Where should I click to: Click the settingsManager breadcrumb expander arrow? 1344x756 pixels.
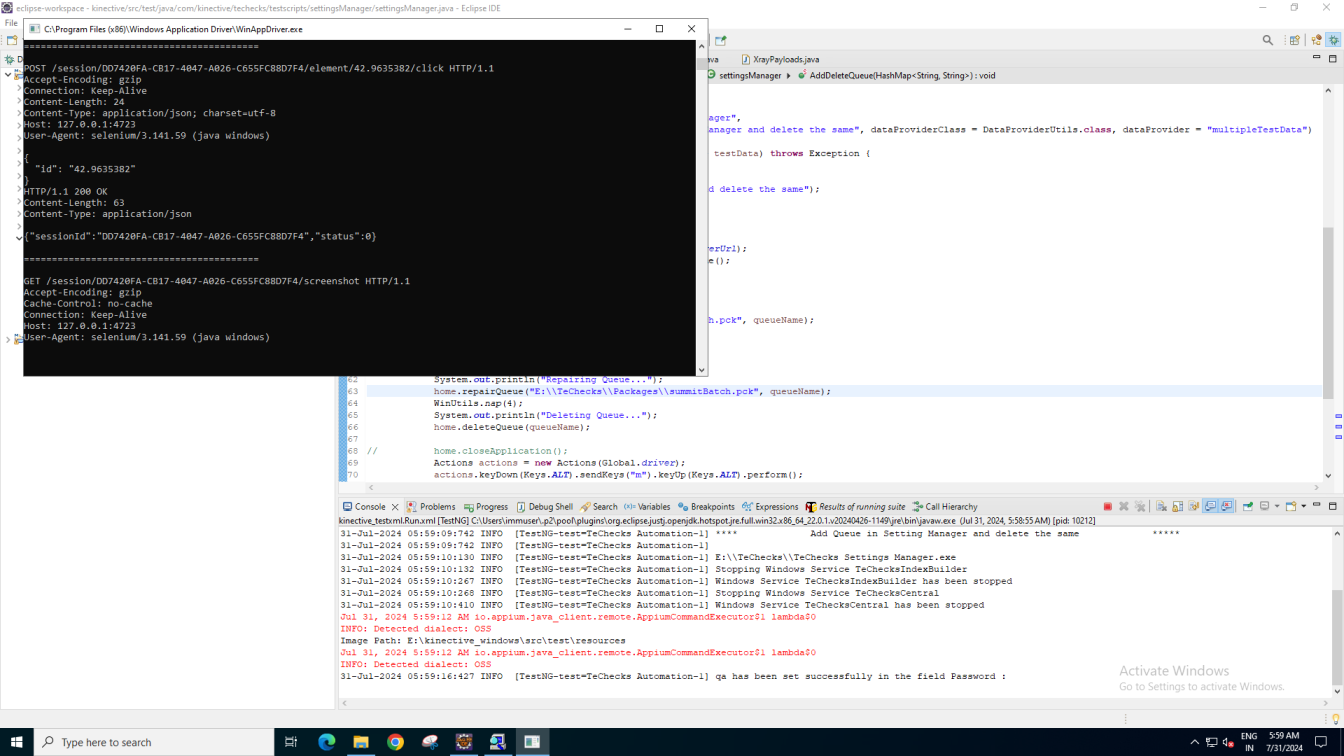click(788, 76)
